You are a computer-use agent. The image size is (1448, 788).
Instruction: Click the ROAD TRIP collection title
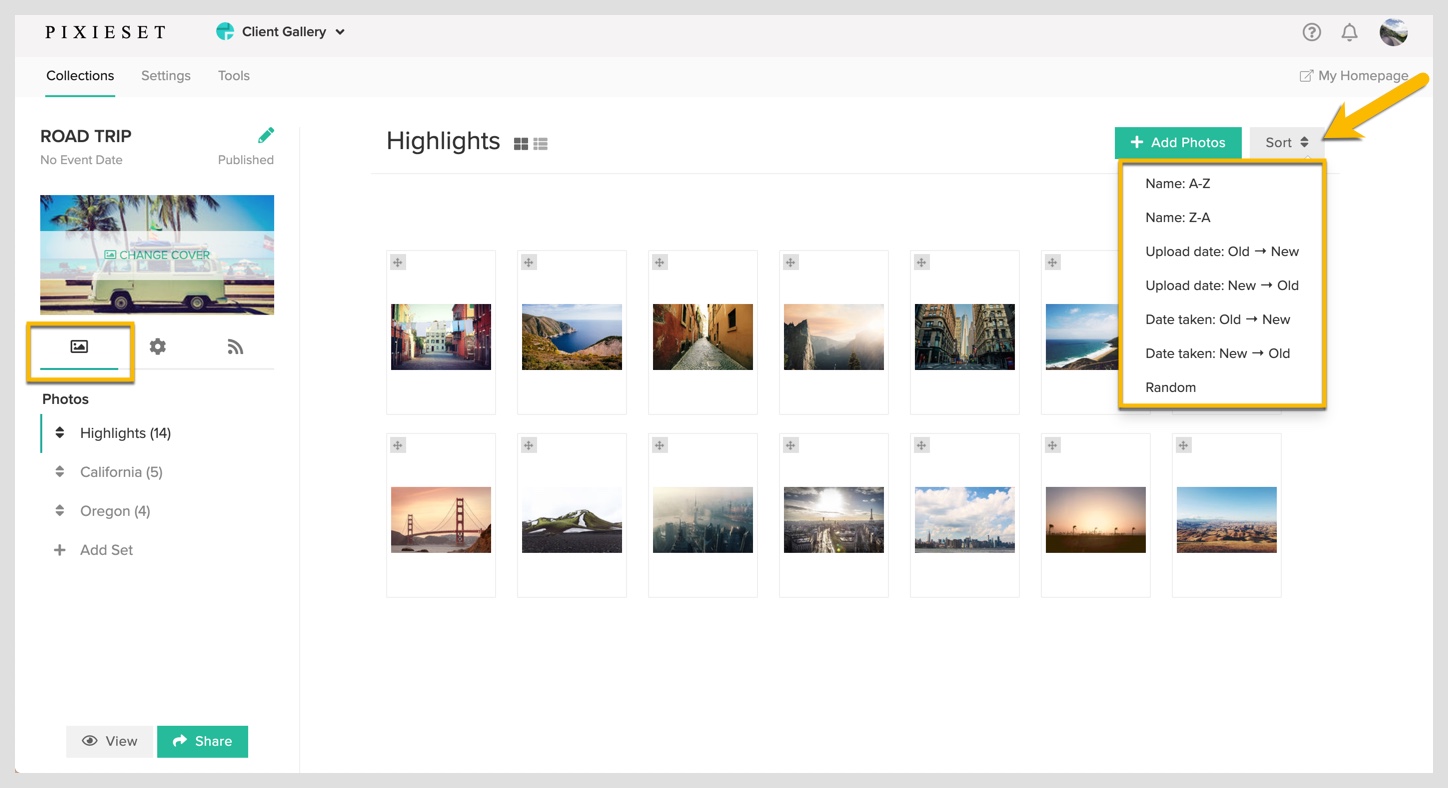click(86, 136)
